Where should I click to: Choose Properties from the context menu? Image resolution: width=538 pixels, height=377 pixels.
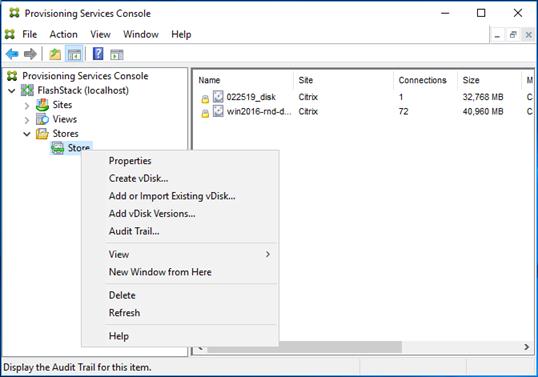pos(130,161)
